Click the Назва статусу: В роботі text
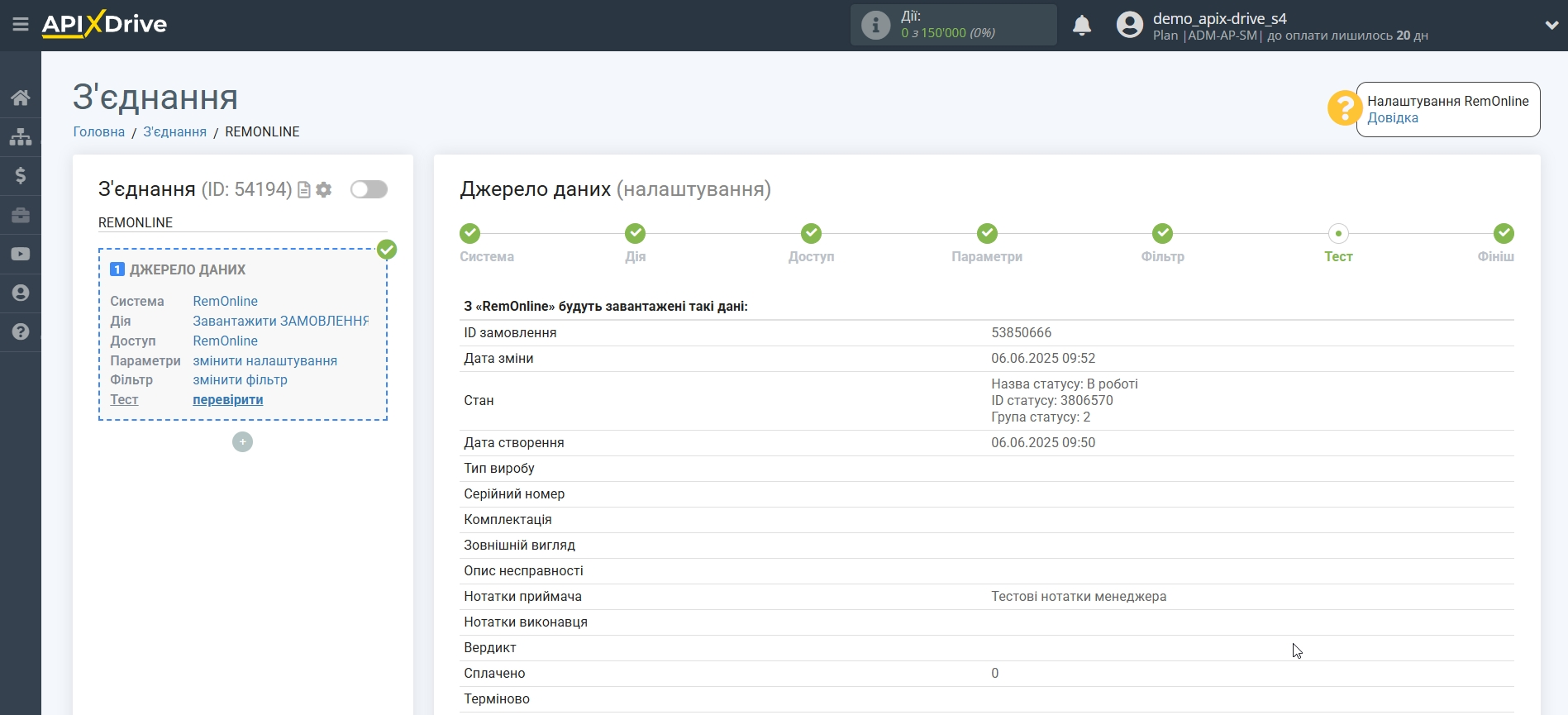1568x715 pixels. pyautogui.click(x=1065, y=384)
